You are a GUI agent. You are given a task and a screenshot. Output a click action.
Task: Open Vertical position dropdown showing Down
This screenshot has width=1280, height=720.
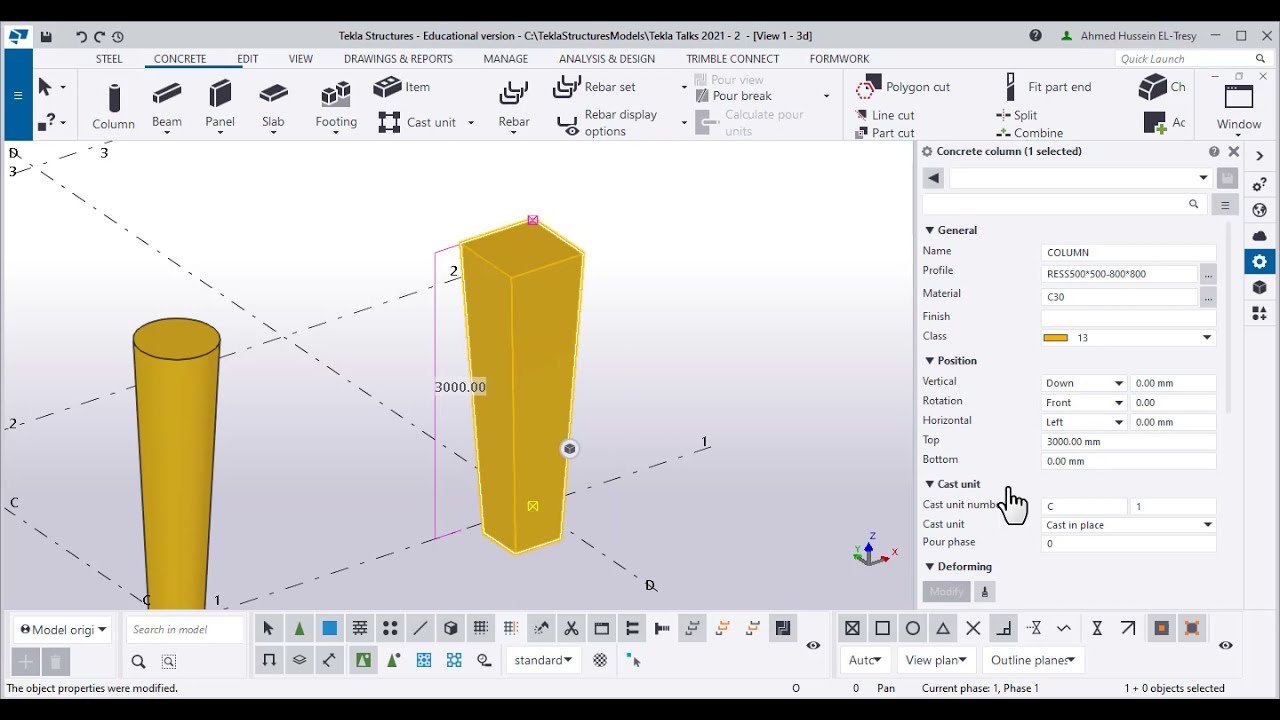1085,383
